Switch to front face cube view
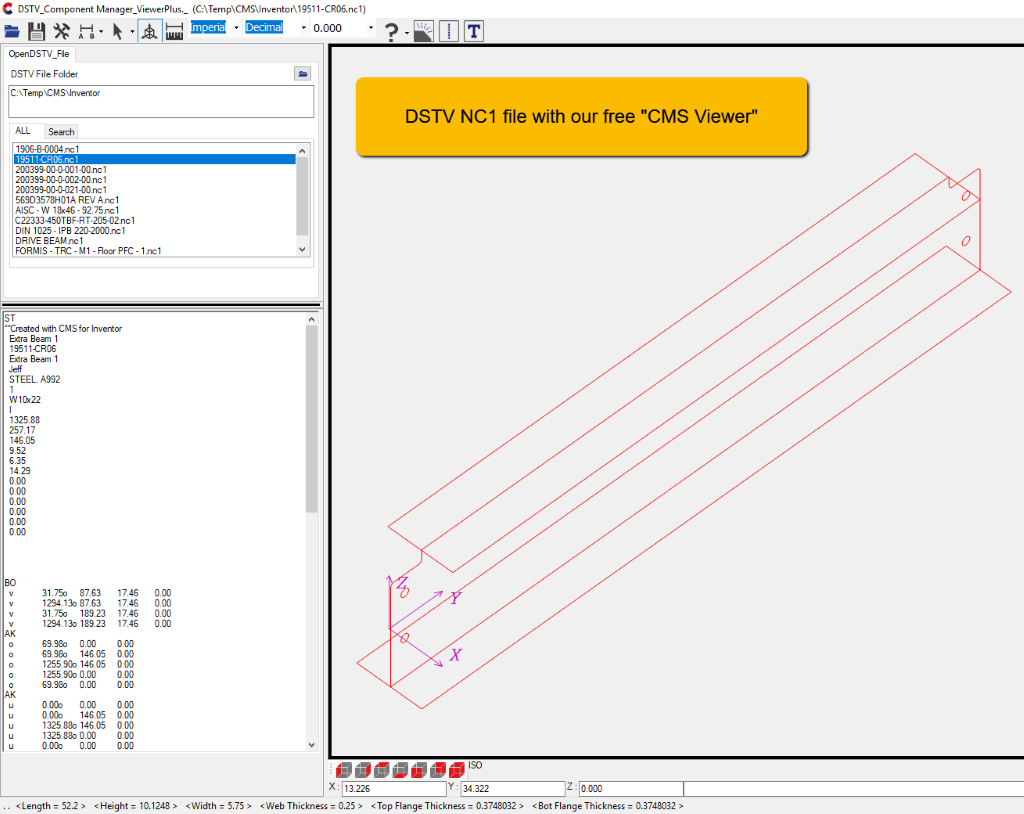The image size is (1024, 814). (x=419, y=770)
